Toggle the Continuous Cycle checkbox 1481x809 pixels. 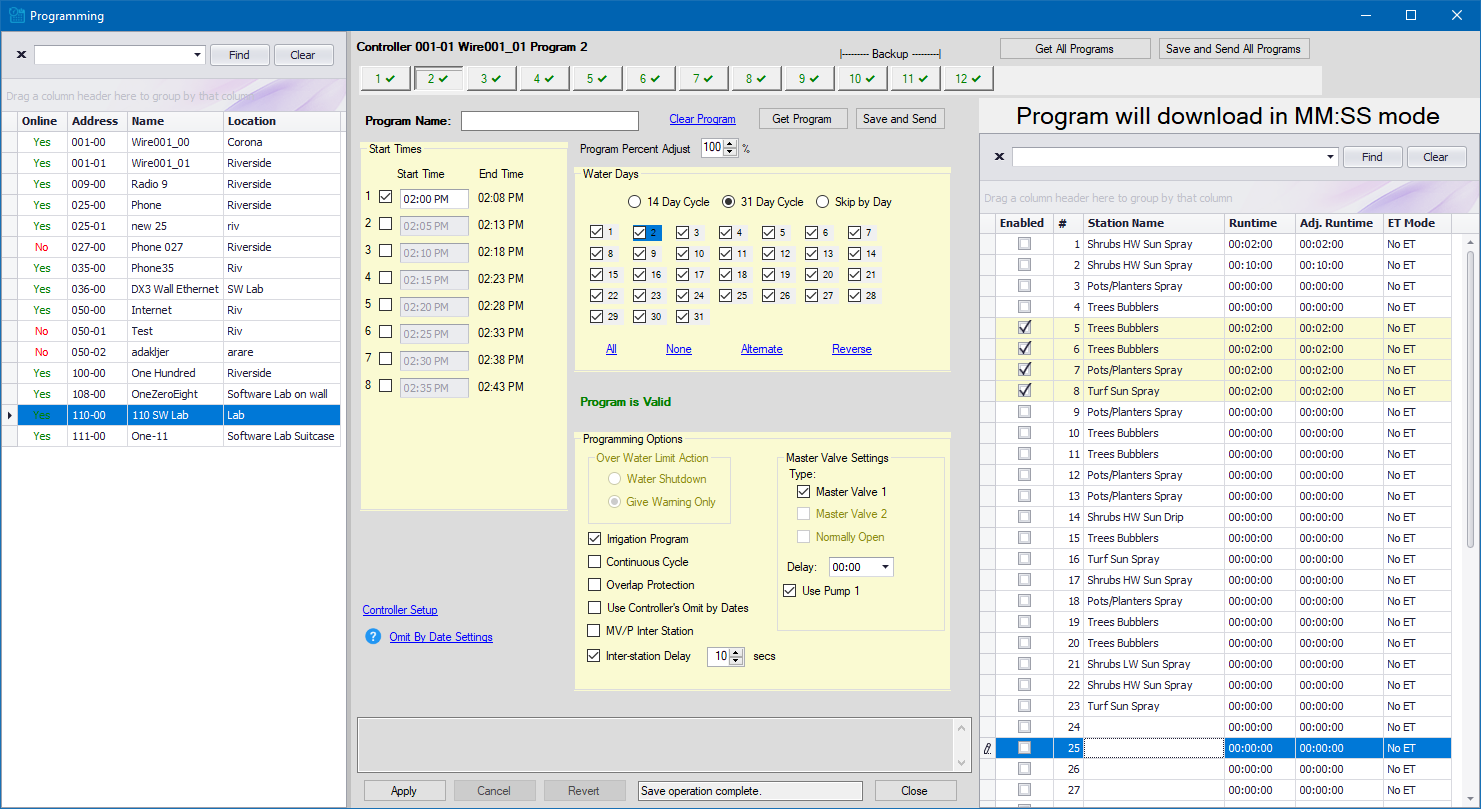point(595,562)
